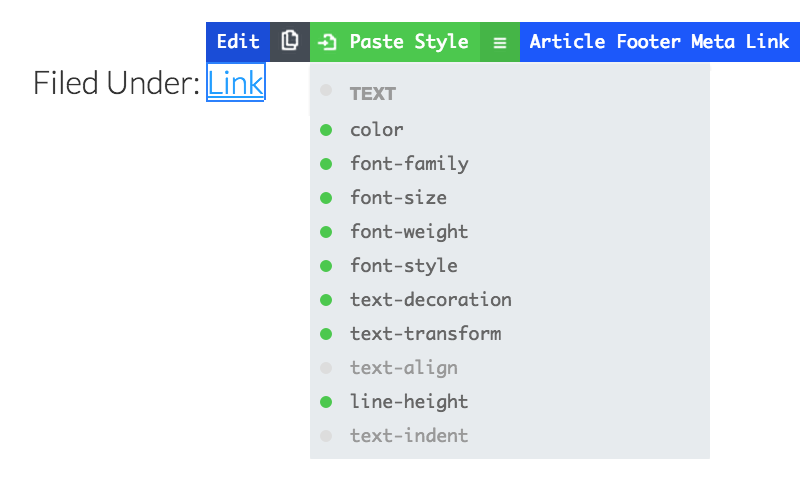Screen dimensions: 800x500
Task: Toggle the font-size property dot
Action: tap(326, 198)
